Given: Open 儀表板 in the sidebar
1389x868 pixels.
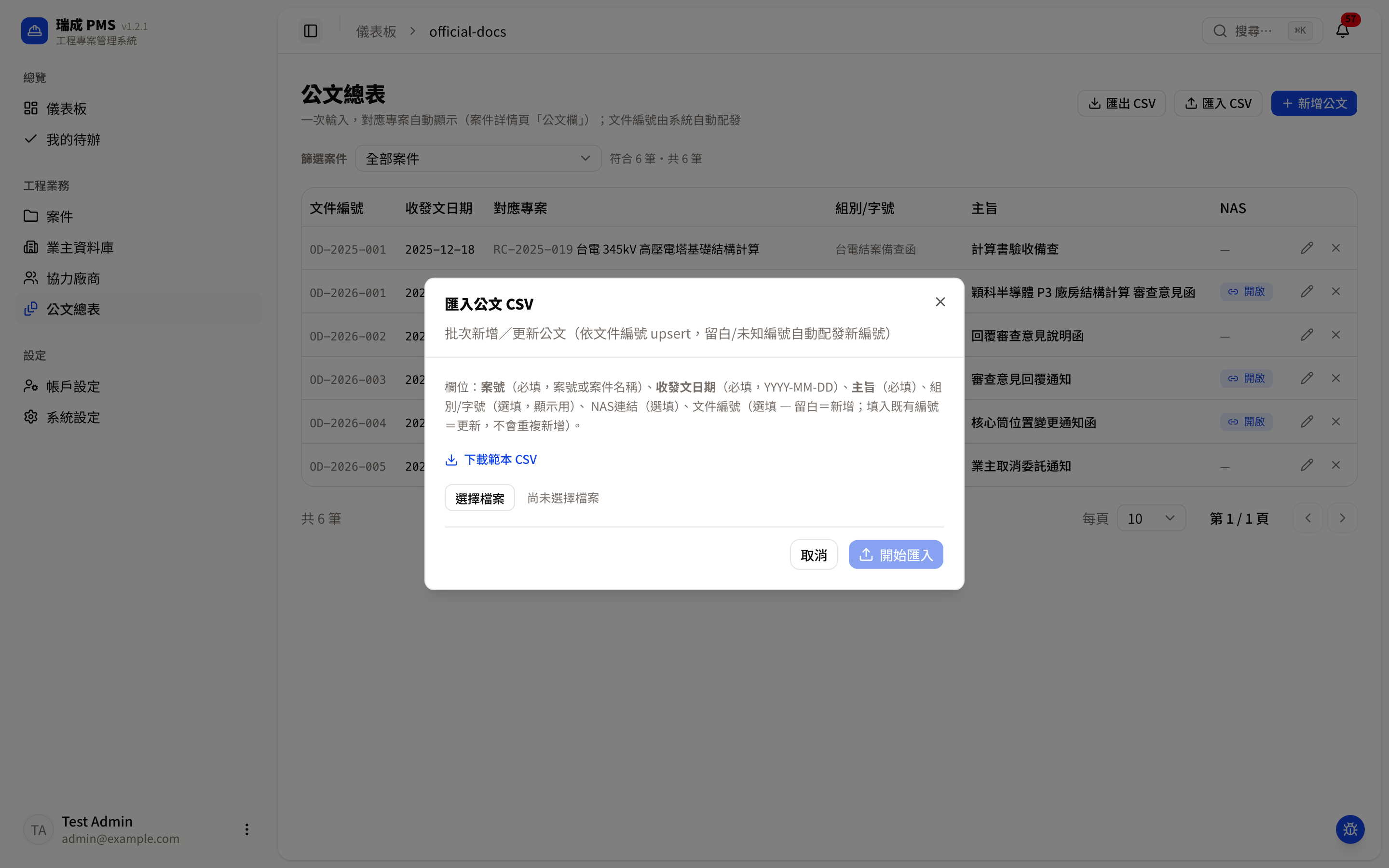Looking at the screenshot, I should [139, 108].
